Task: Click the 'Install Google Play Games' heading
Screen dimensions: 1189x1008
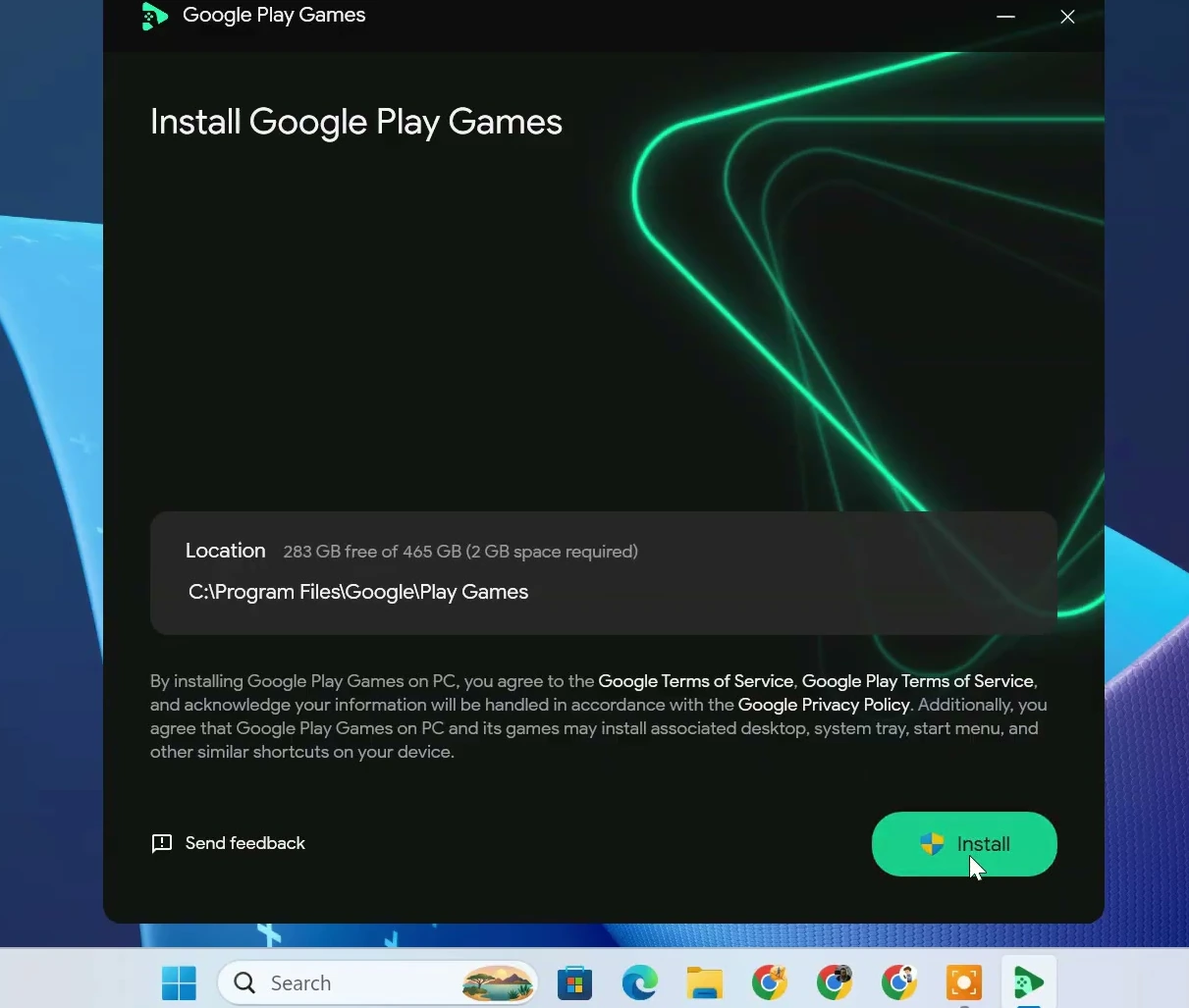Action: click(x=356, y=123)
